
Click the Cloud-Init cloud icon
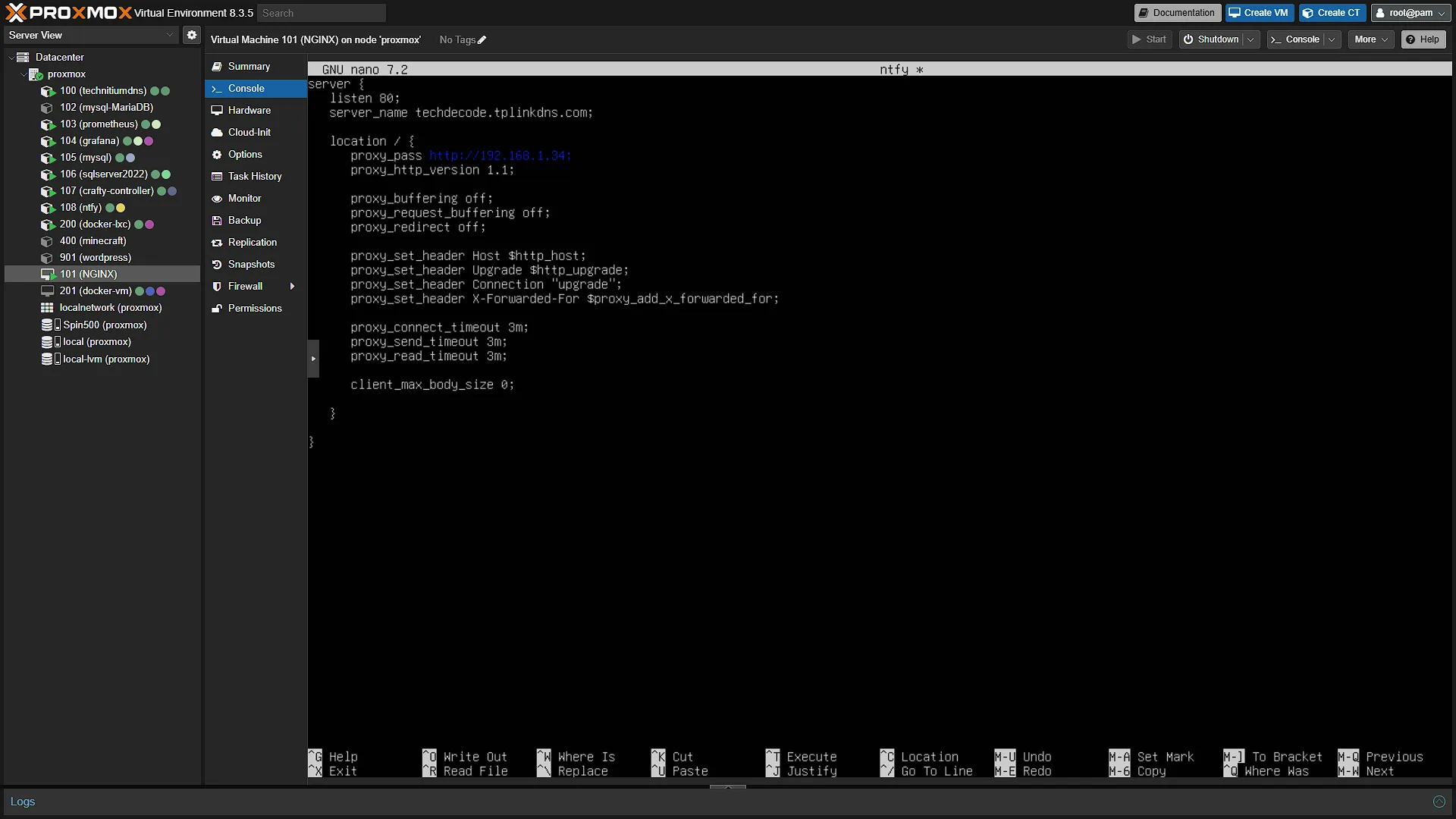tap(217, 133)
